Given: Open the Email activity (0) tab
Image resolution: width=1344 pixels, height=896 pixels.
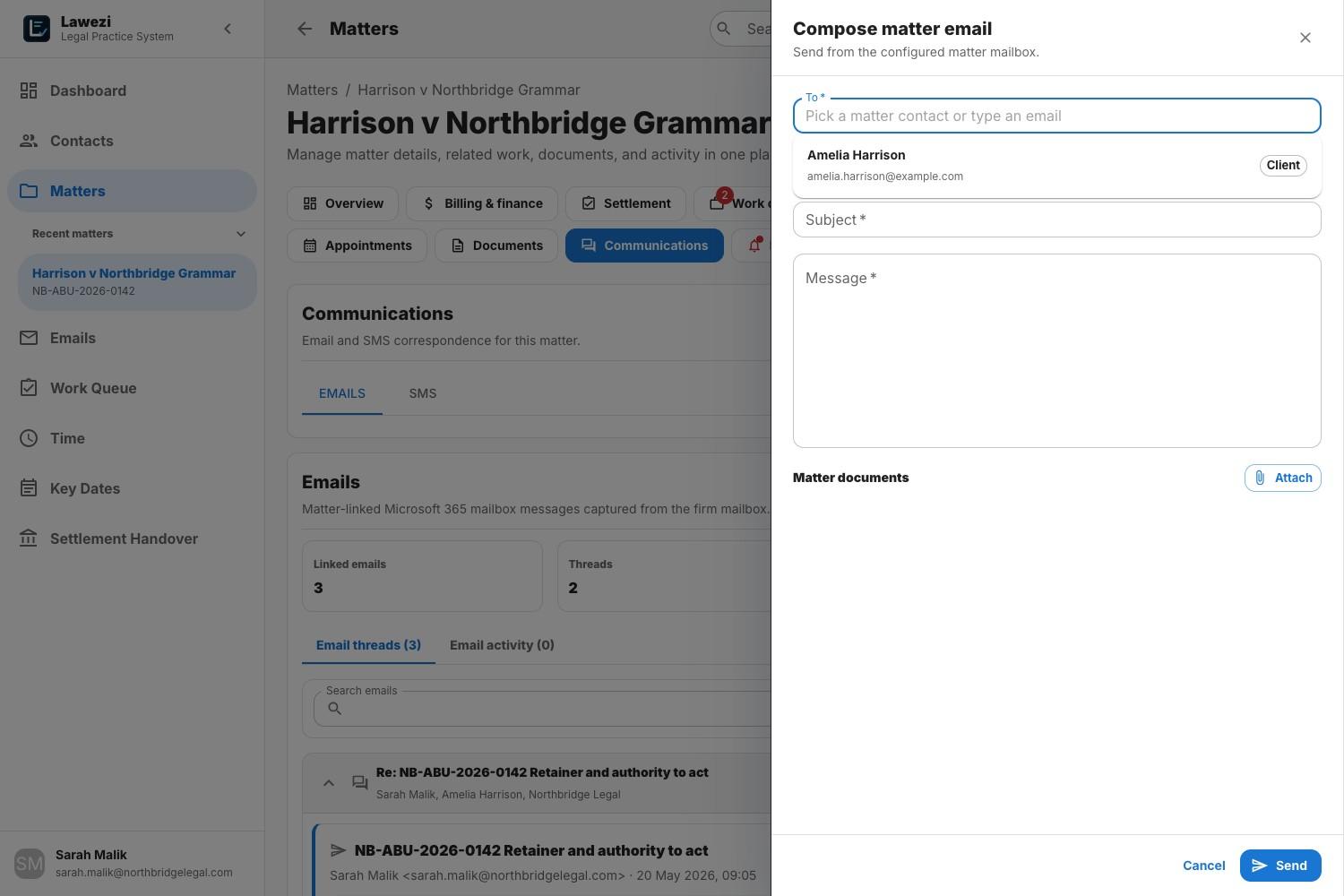Looking at the screenshot, I should (502, 645).
